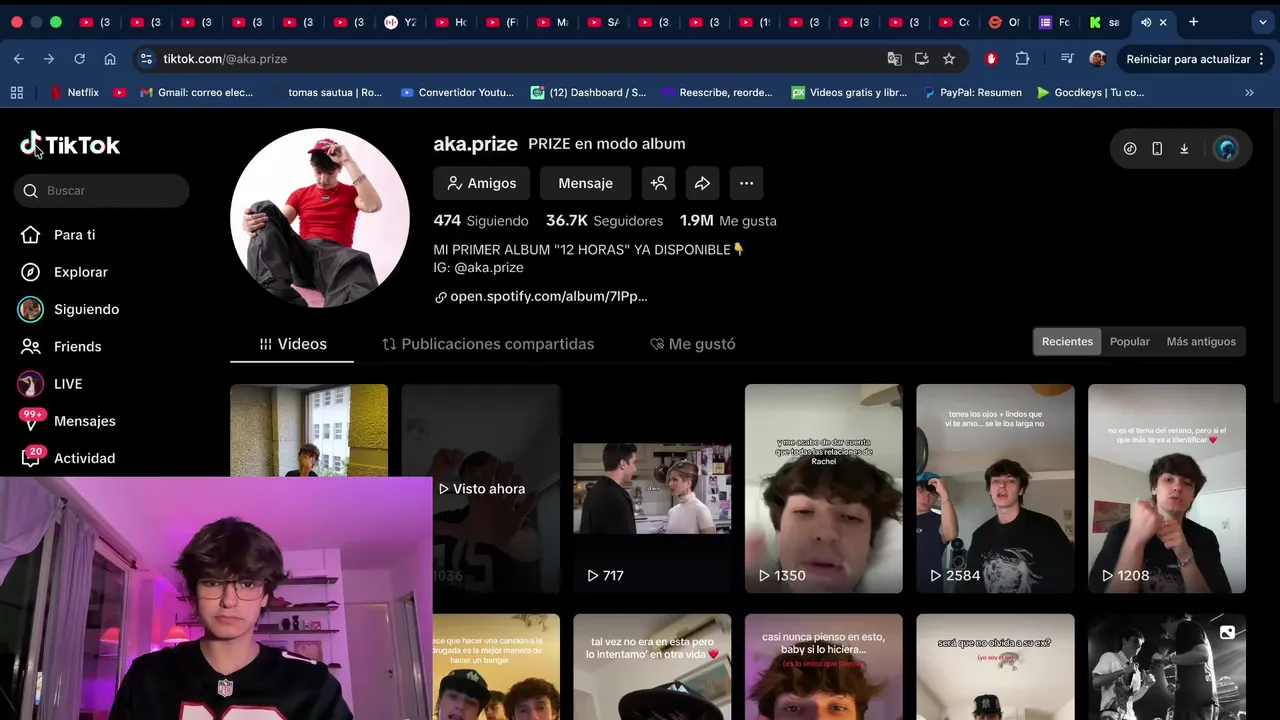This screenshot has height=720, width=1280.
Task: Open site info icon beside URL
Action: 146,59
